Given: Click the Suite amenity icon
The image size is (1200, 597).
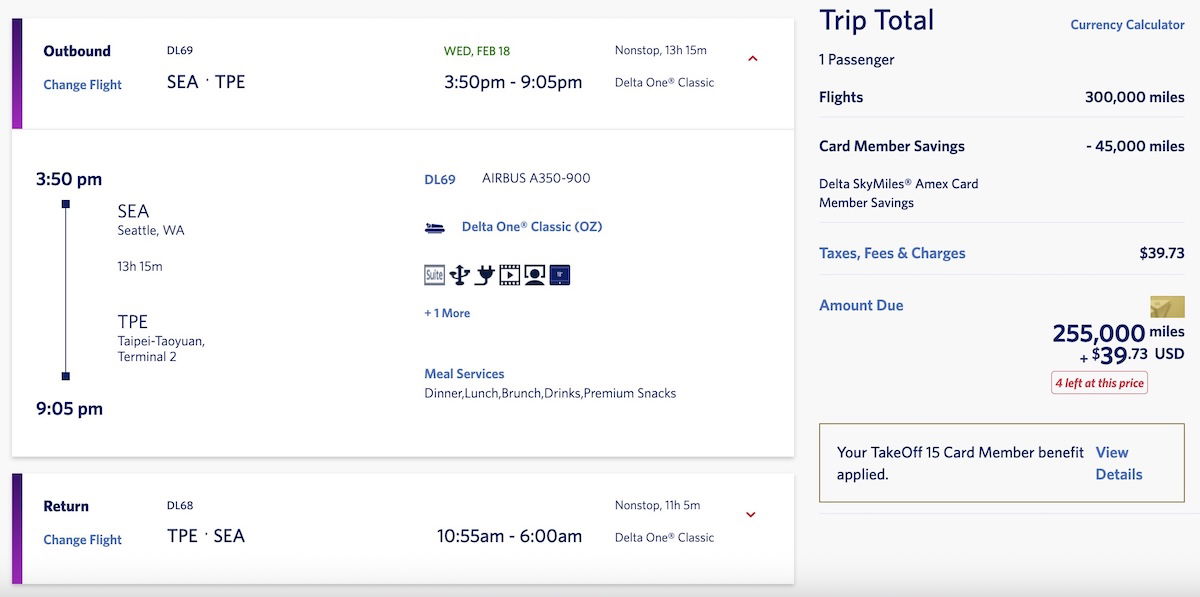Looking at the screenshot, I should click(434, 275).
